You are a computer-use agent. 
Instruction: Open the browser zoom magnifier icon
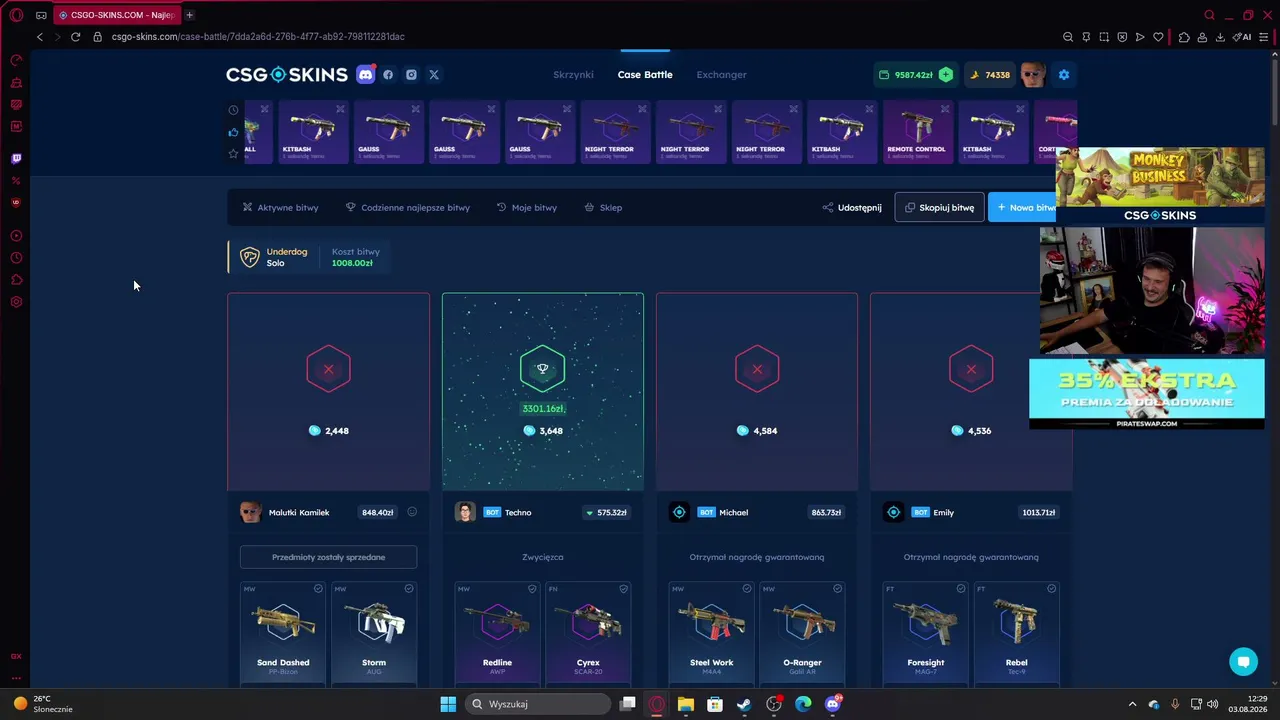point(1068,37)
